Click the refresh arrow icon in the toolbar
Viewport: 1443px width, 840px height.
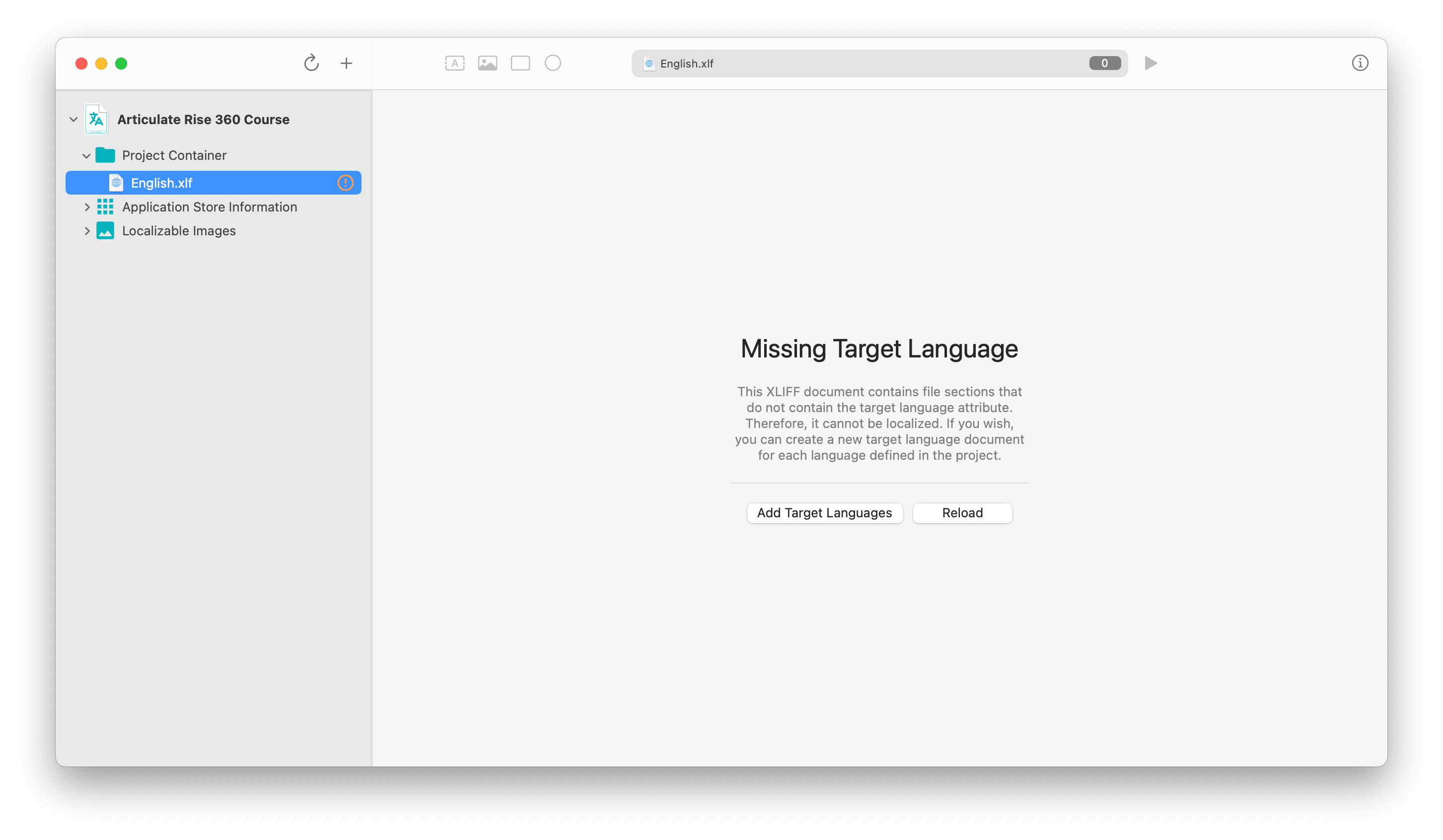(311, 63)
